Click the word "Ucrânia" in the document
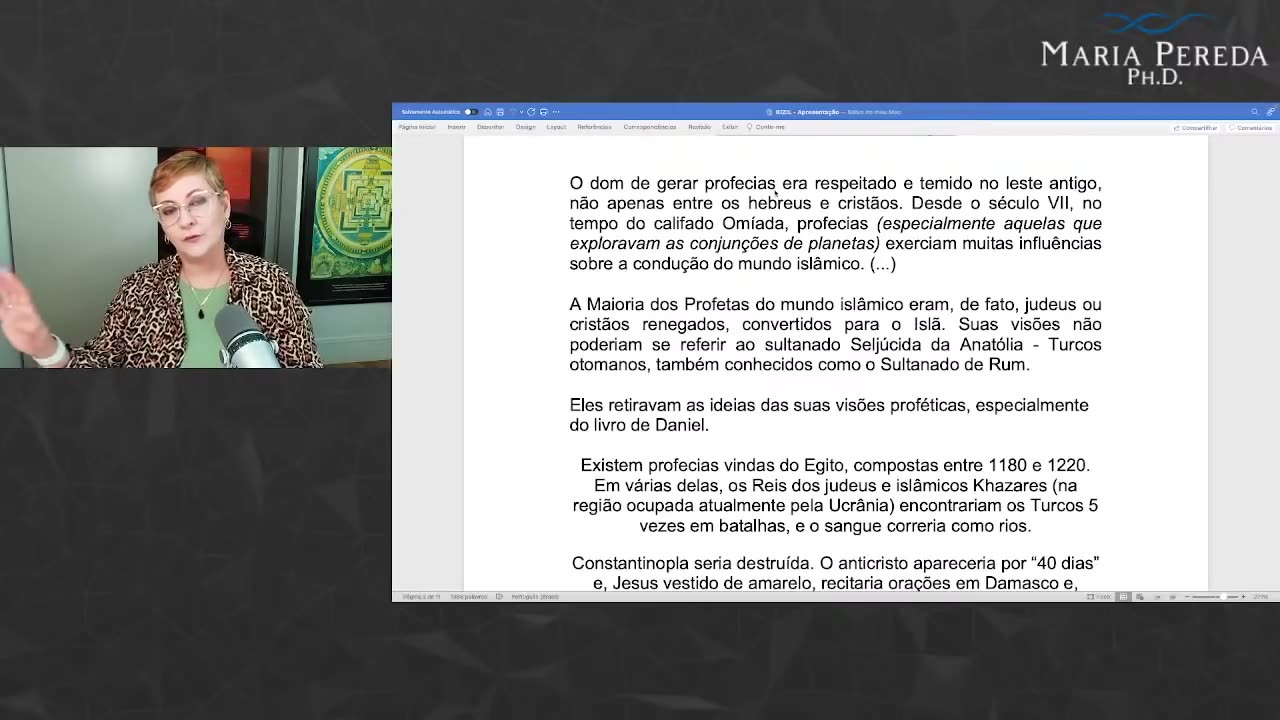Viewport: 1280px width, 720px height. pos(860,506)
